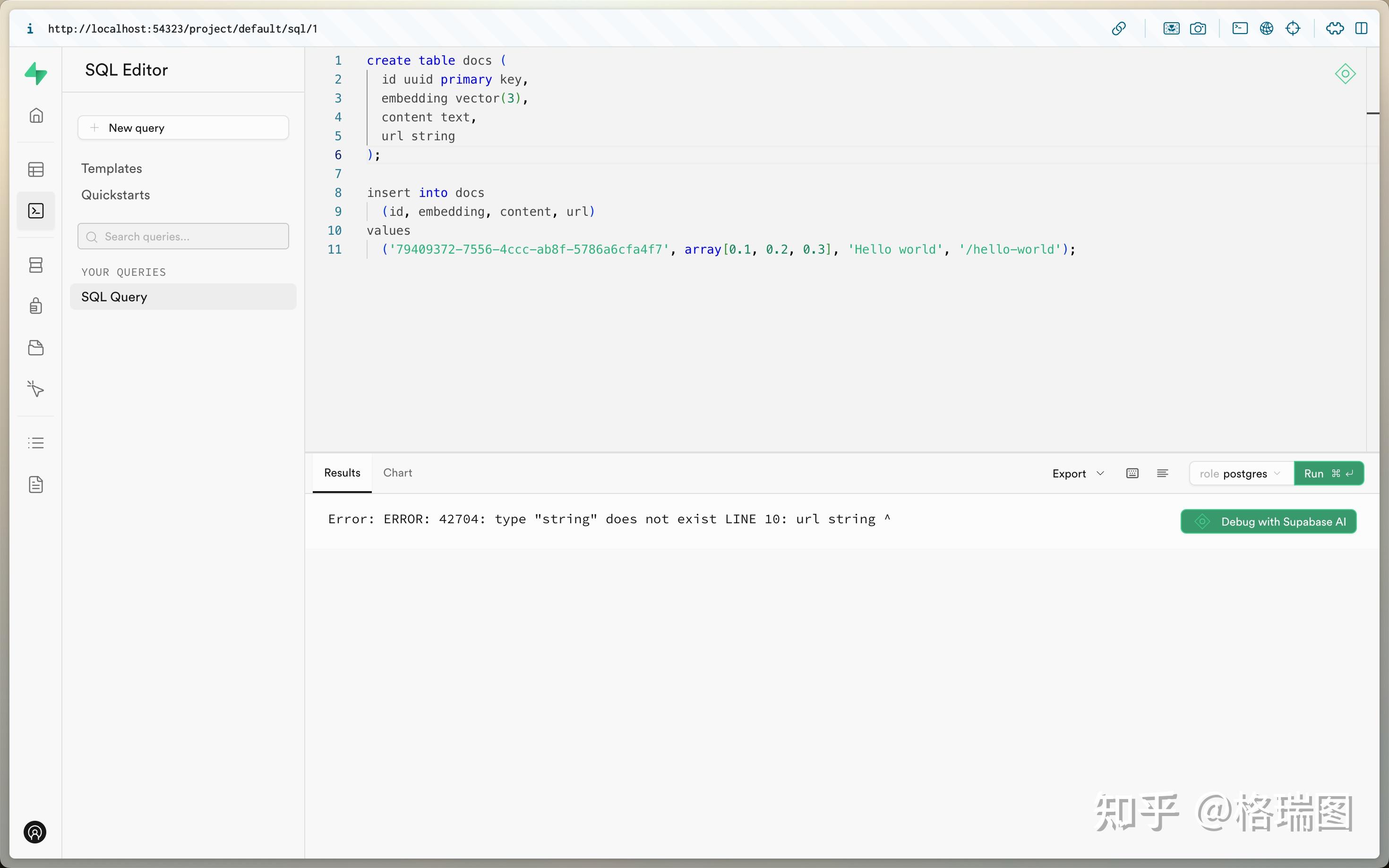The width and height of the screenshot is (1389, 868).
Task: Open the Export dropdown
Action: click(1078, 474)
